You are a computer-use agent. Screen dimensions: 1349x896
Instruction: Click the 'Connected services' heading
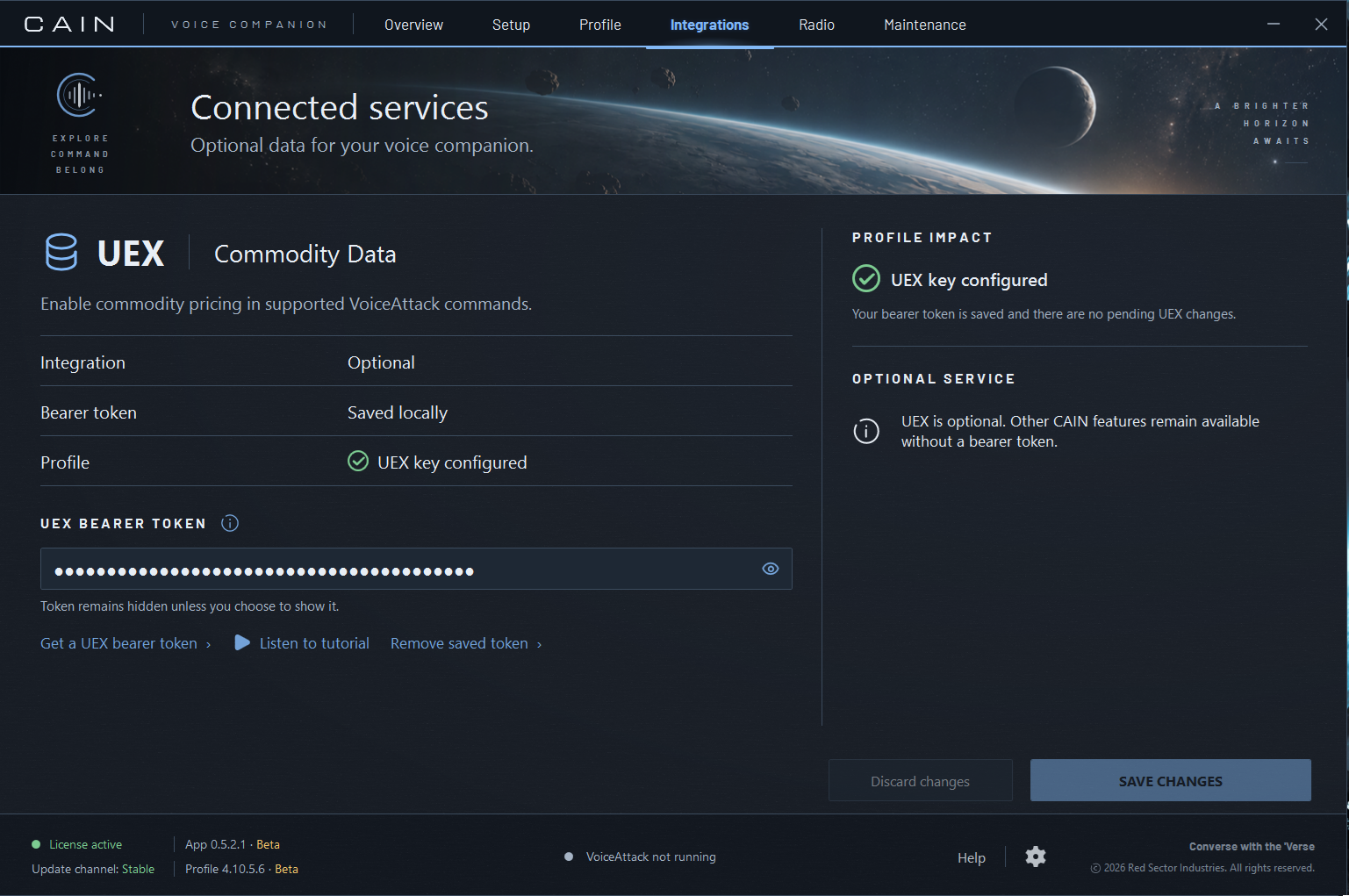point(340,107)
